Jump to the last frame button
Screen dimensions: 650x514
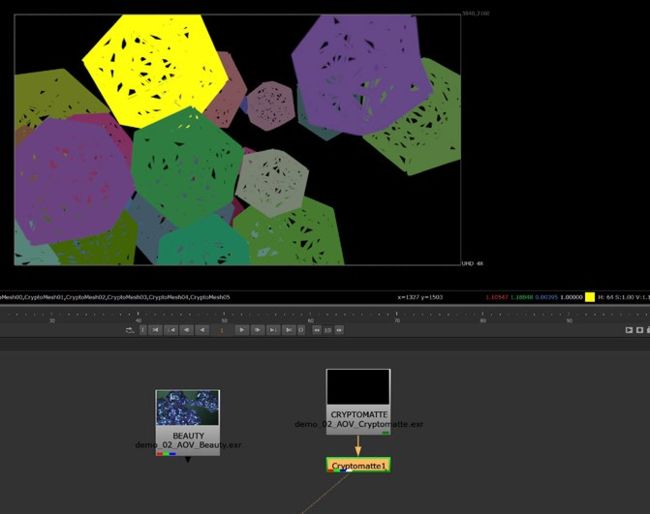[x=288, y=329]
